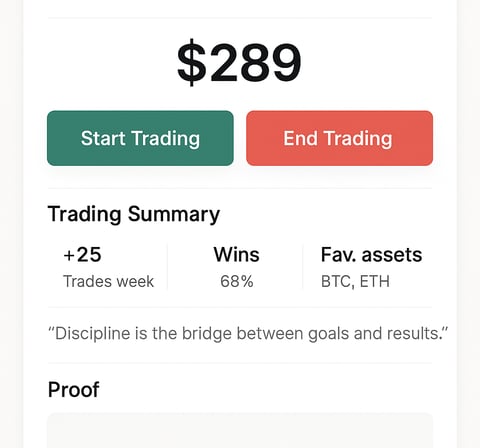Select the $289 balance amount
This screenshot has height=448, width=480.
point(239,63)
